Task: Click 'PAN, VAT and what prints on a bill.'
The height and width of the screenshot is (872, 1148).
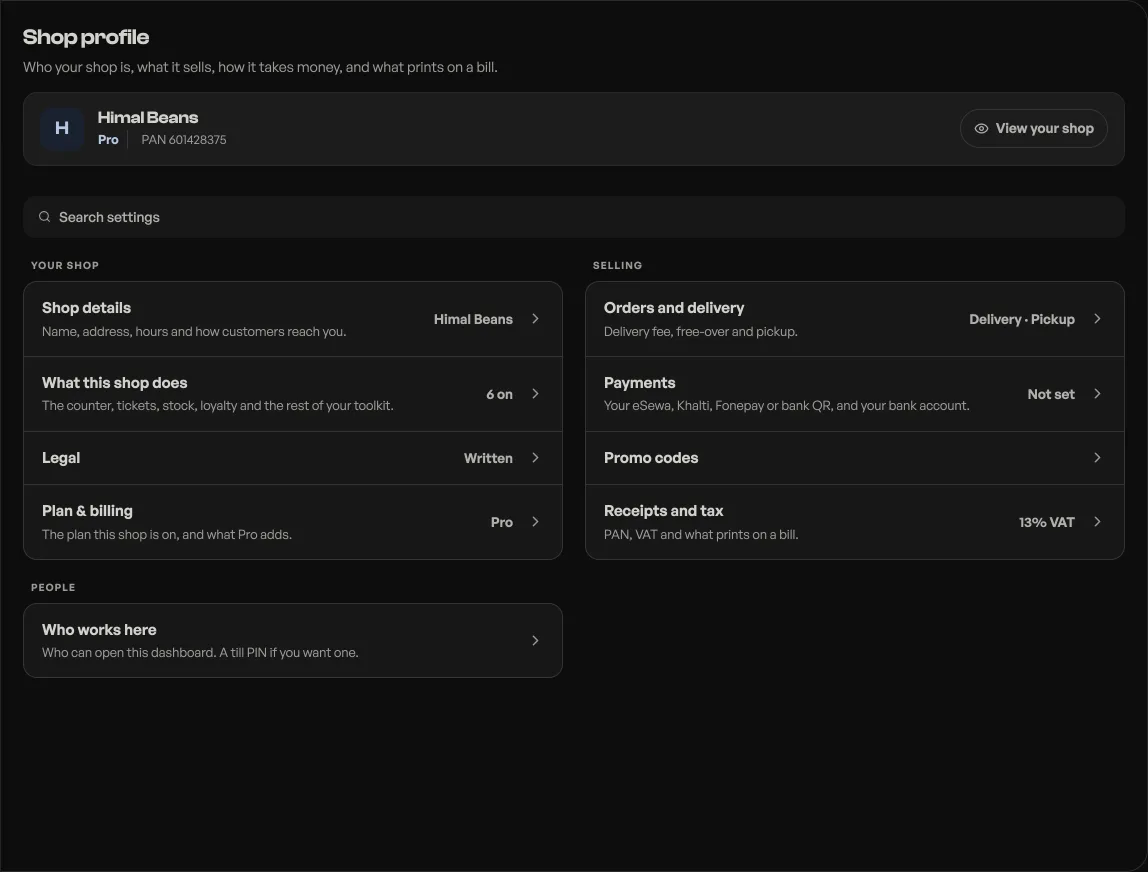Action: [x=701, y=534]
